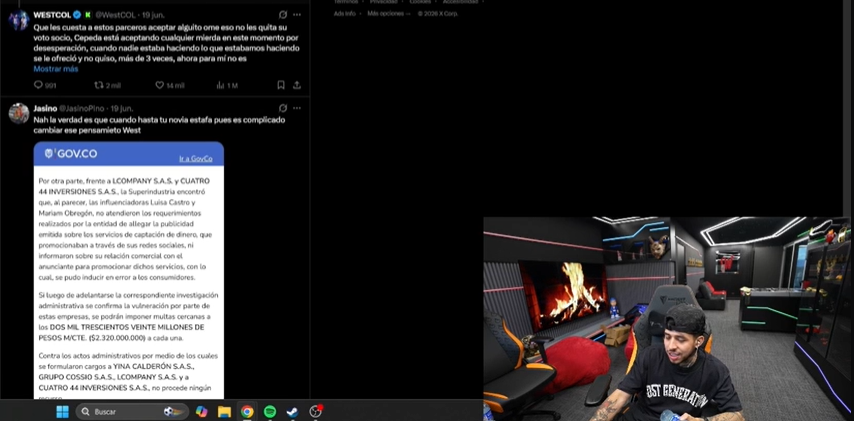This screenshot has width=854, height=421.
Task: Click Ir a GovCo link in the image
Action: (x=196, y=158)
